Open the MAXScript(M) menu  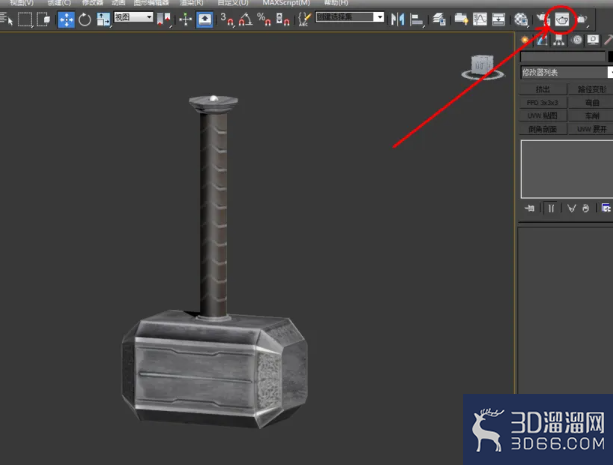point(287,3)
